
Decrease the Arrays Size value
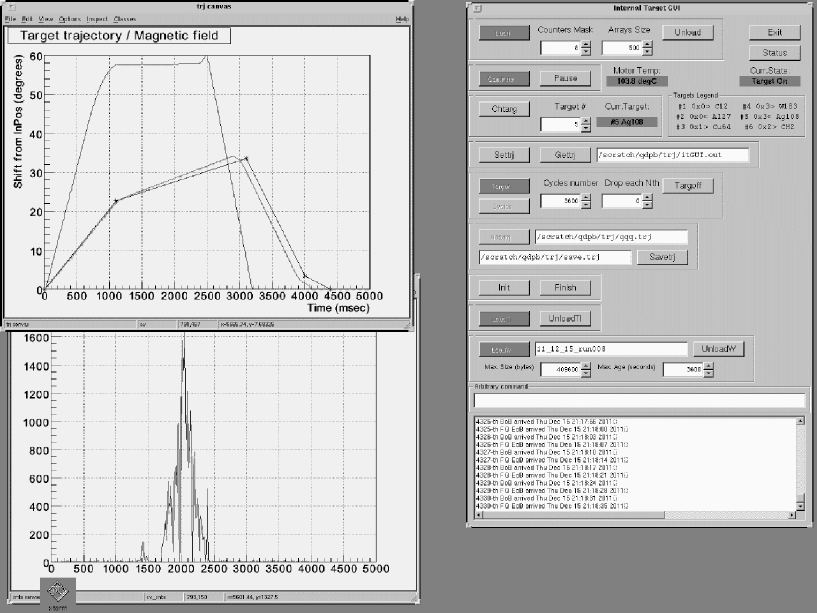click(649, 51)
